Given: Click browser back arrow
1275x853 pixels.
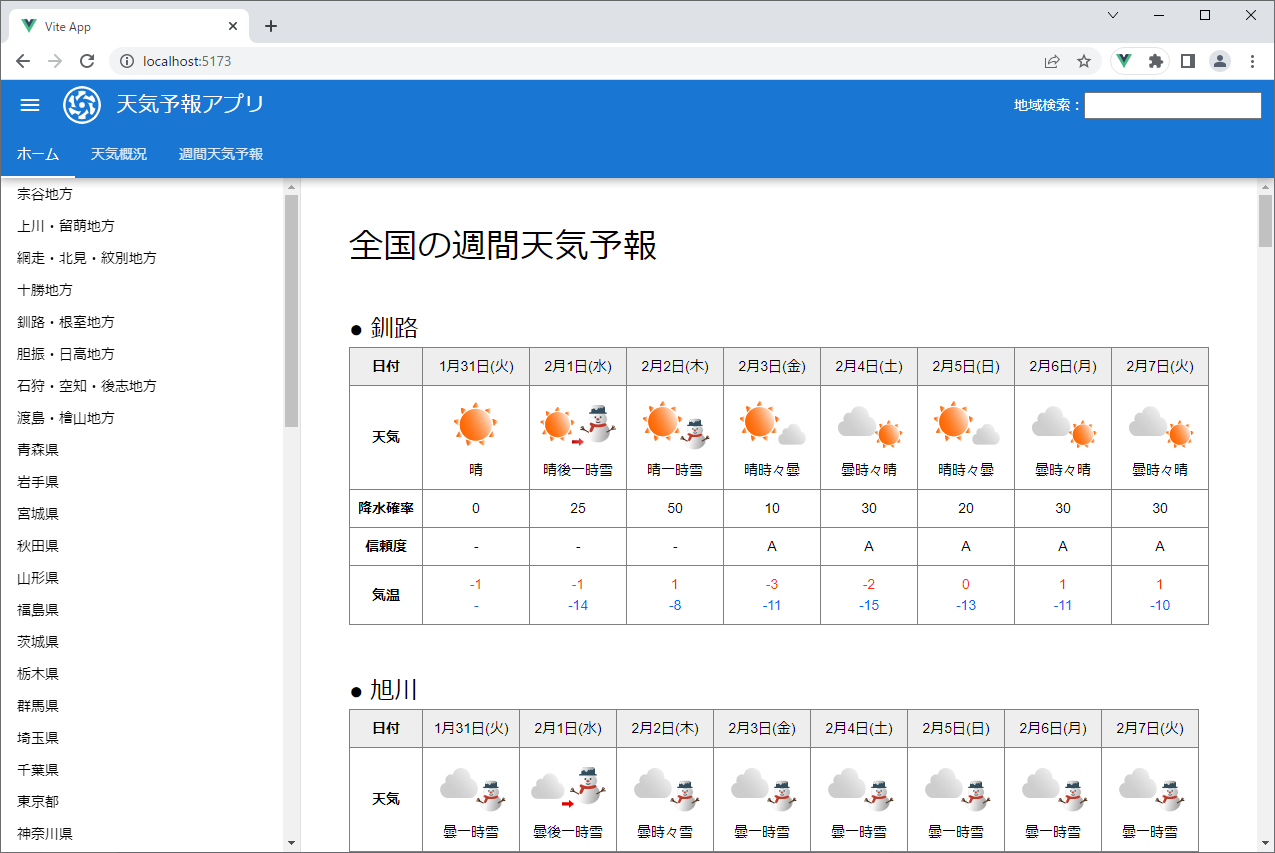Looking at the screenshot, I should pyautogui.click(x=23, y=61).
